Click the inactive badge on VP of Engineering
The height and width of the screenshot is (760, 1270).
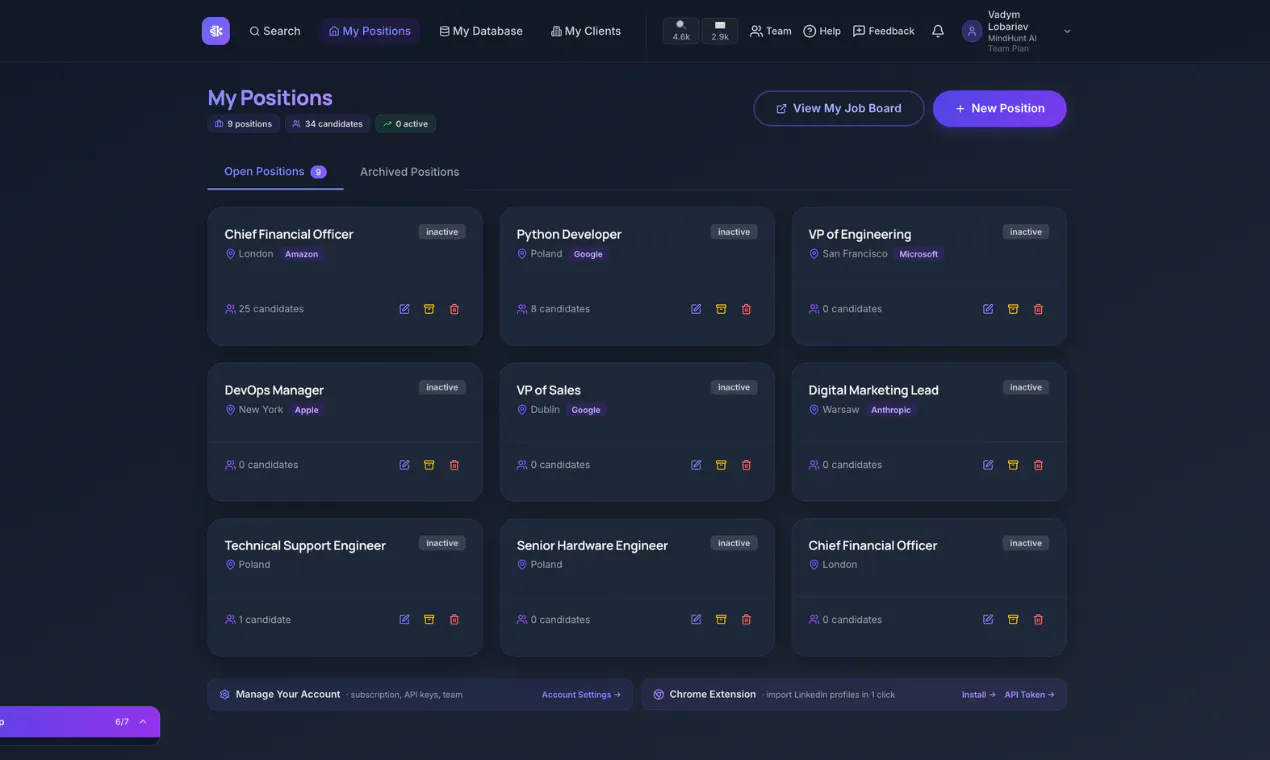tap(1026, 232)
